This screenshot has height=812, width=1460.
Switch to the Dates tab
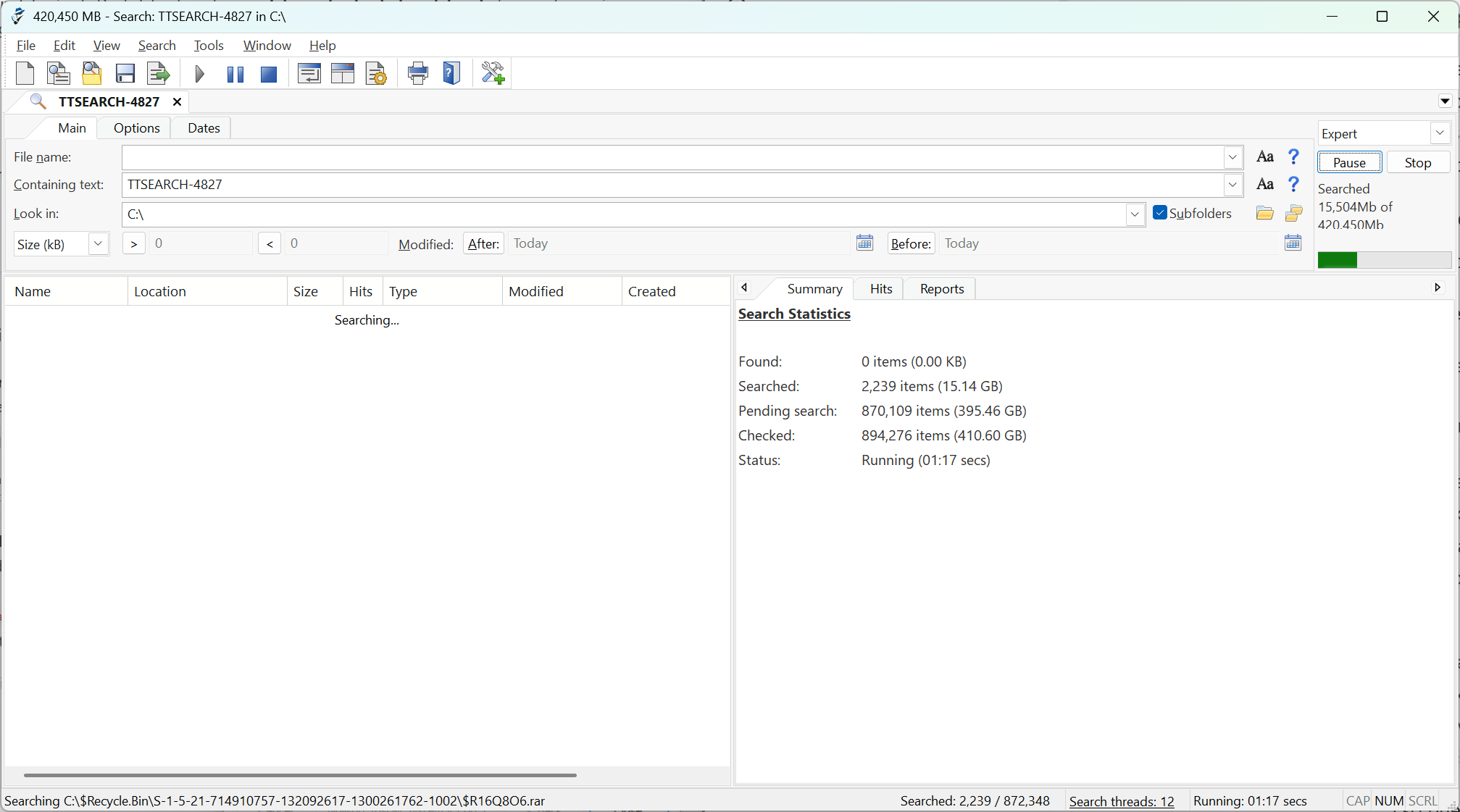(x=204, y=128)
